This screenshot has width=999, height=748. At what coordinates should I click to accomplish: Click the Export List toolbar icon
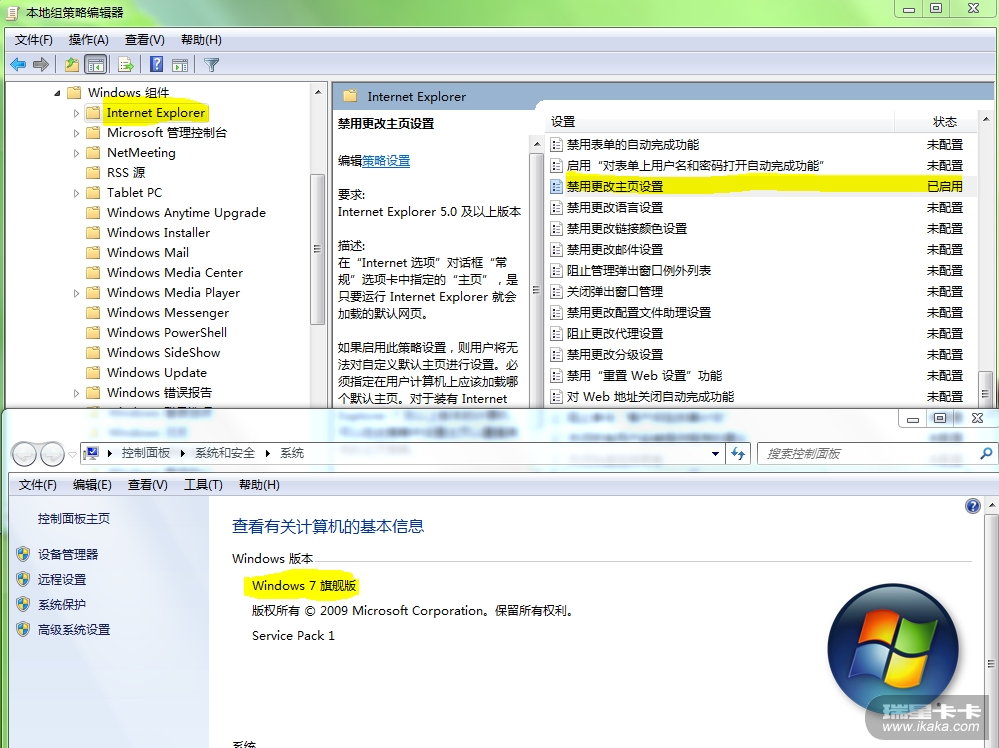click(126, 64)
